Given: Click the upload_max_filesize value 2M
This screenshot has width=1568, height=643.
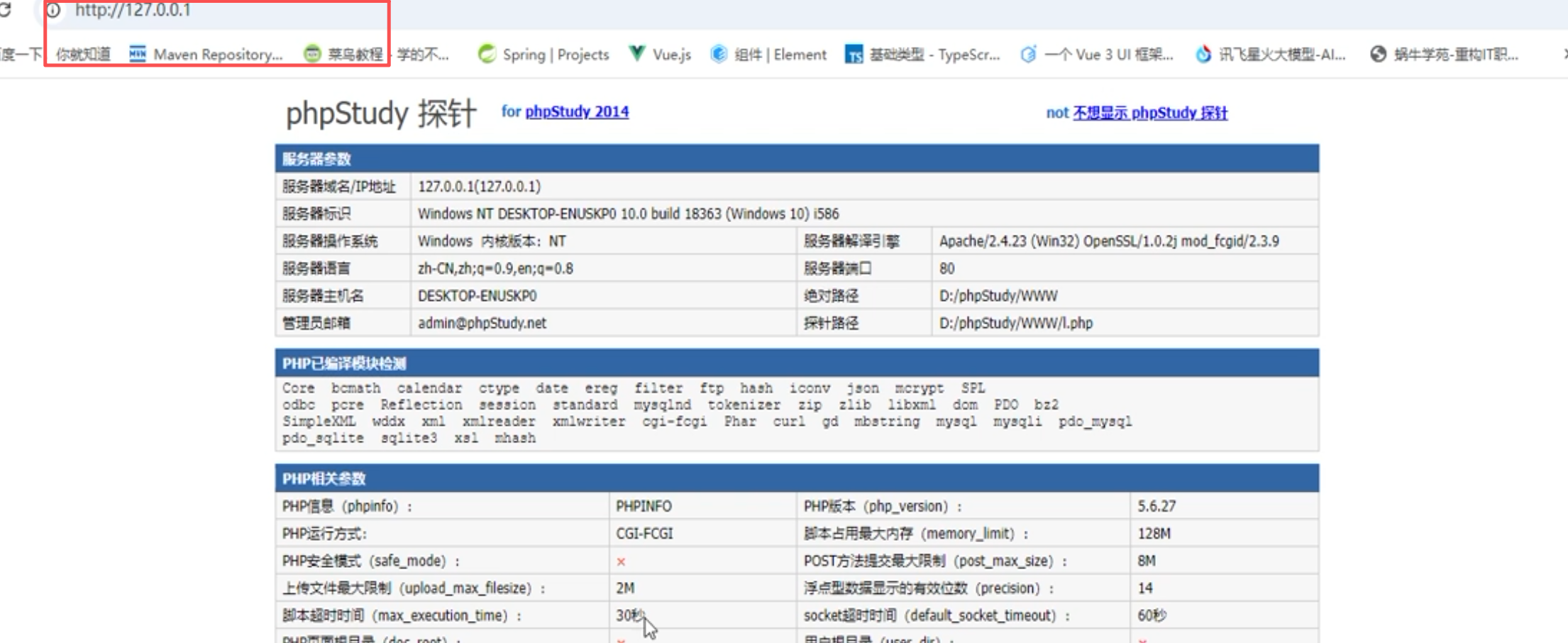Looking at the screenshot, I should [625, 588].
